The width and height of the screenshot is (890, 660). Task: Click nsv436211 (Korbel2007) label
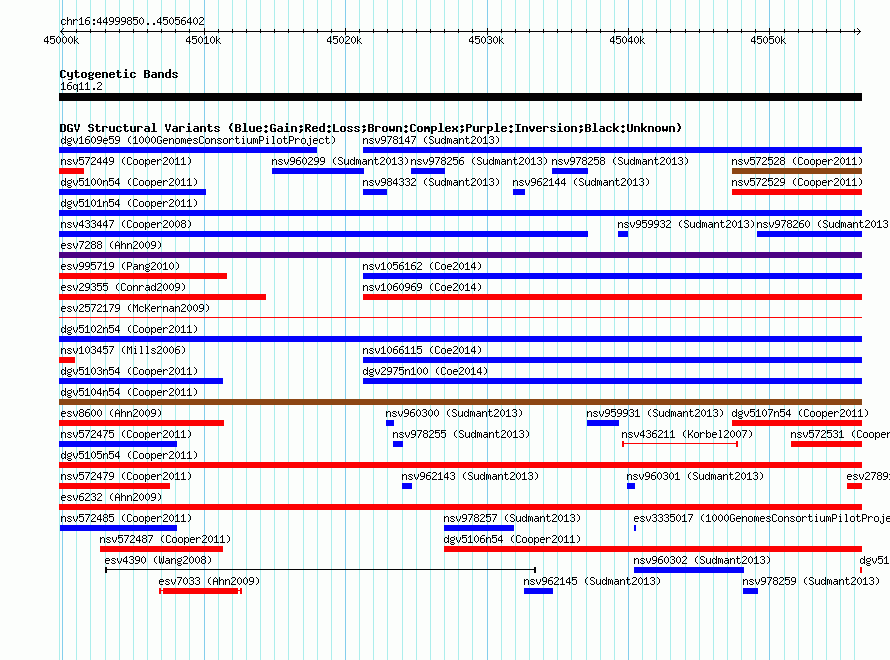pyautogui.click(x=687, y=434)
